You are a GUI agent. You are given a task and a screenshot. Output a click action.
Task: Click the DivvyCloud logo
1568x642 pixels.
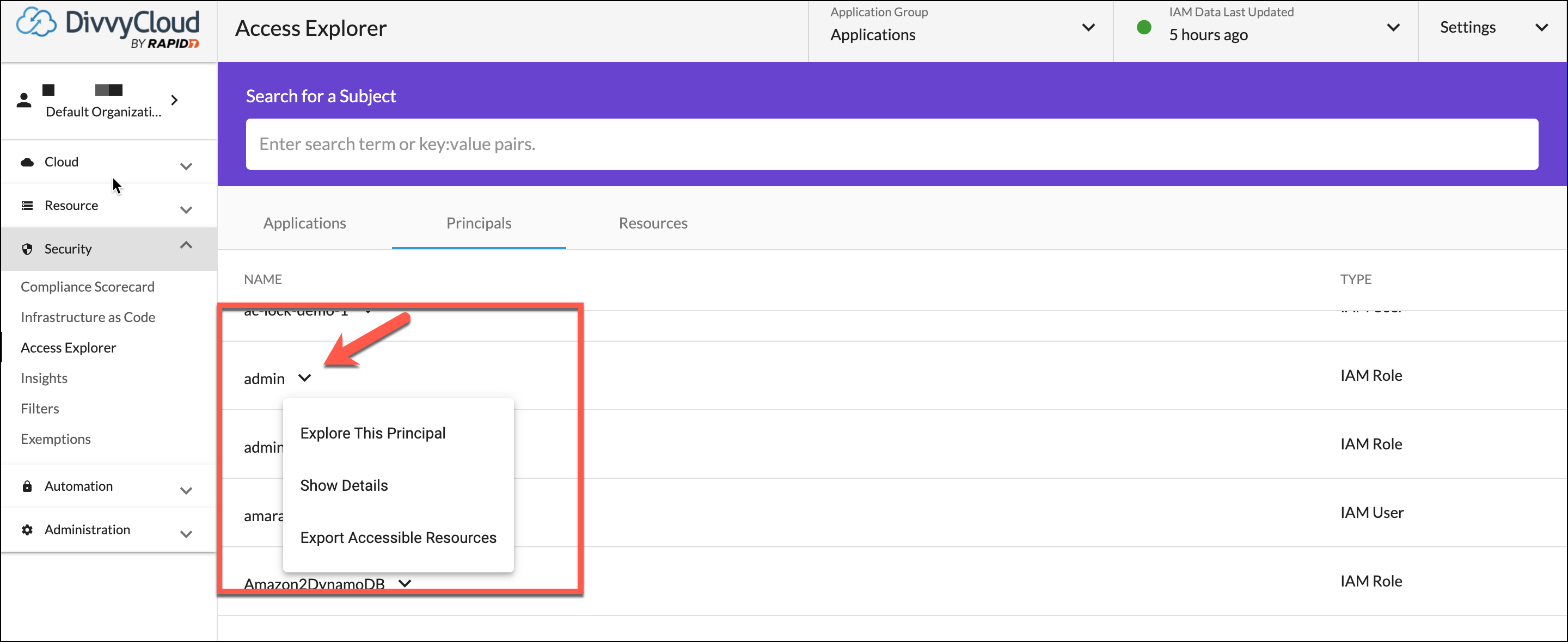click(x=108, y=28)
